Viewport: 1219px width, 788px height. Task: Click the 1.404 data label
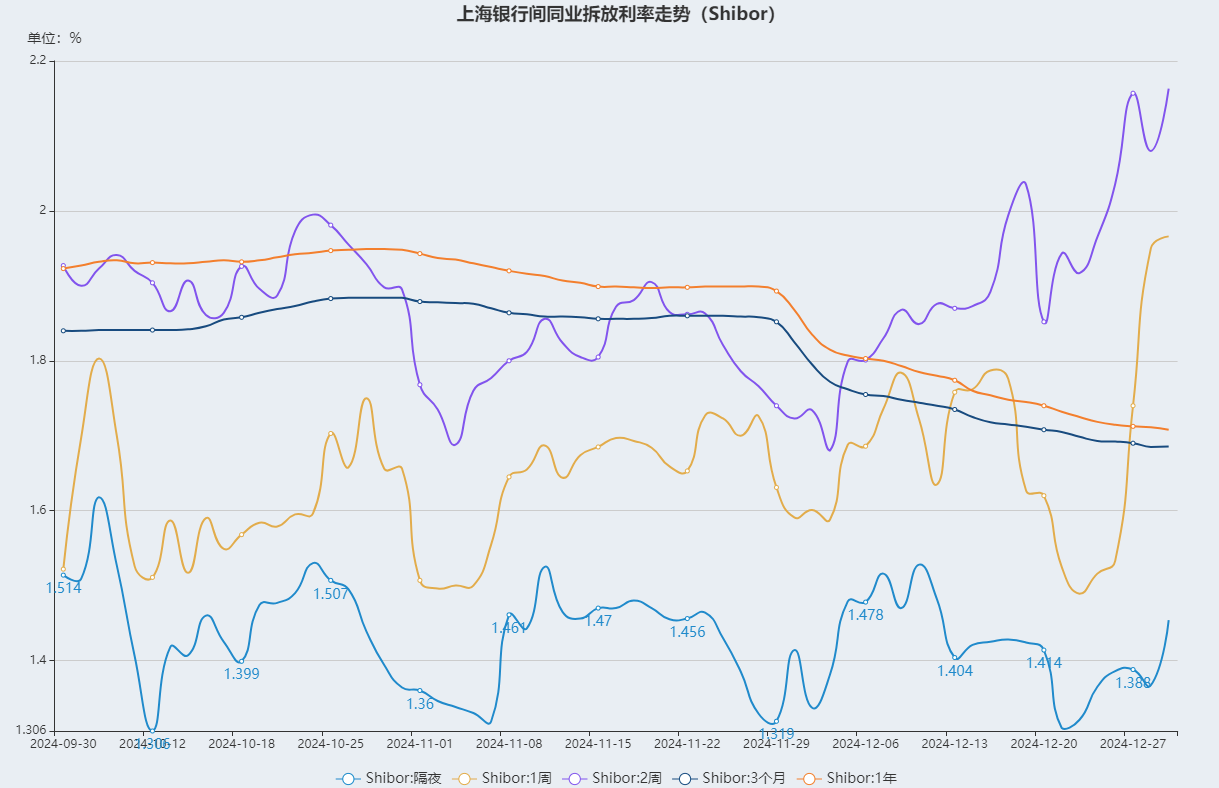(x=955, y=671)
